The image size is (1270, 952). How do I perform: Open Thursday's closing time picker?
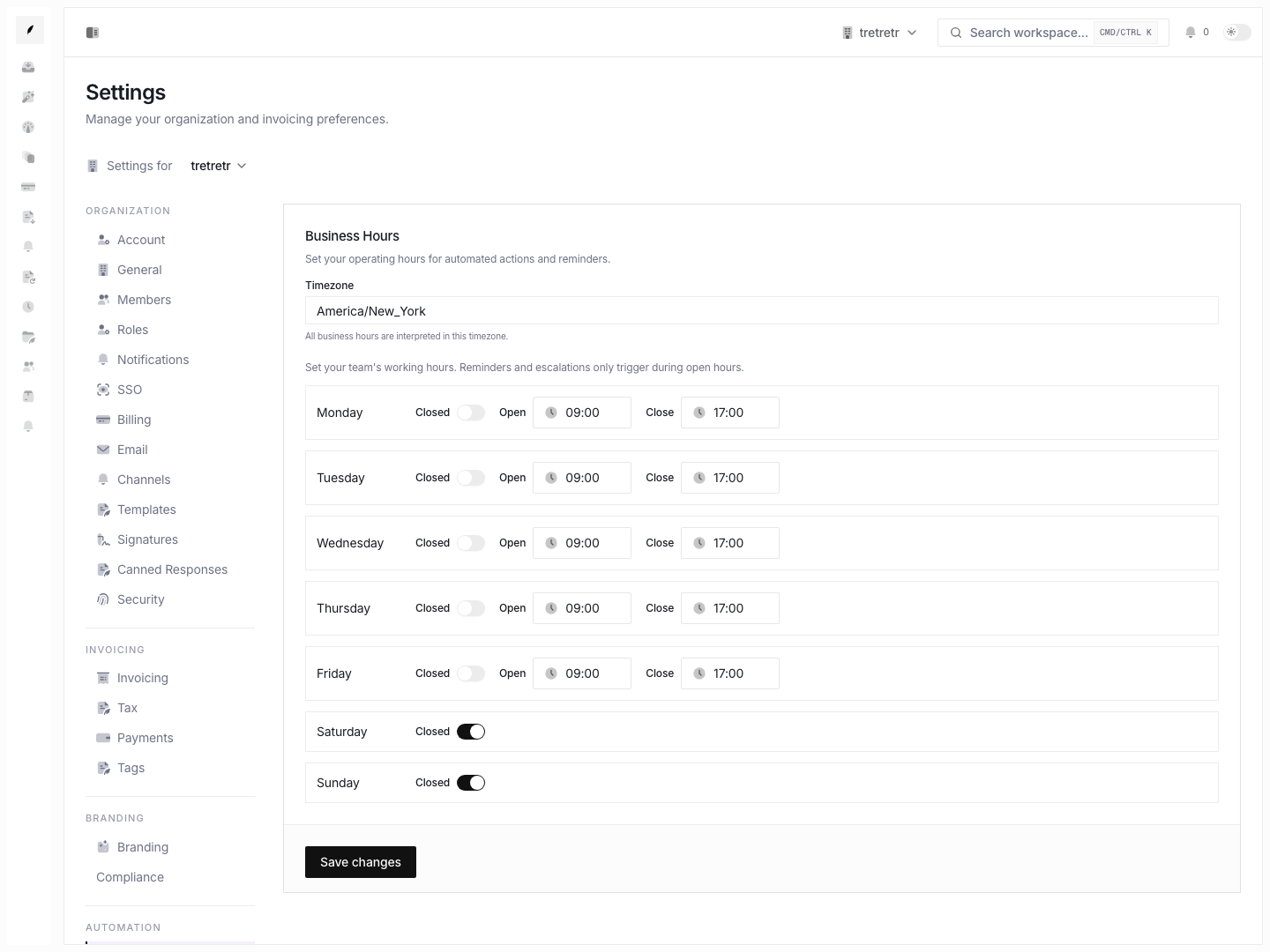(730, 608)
